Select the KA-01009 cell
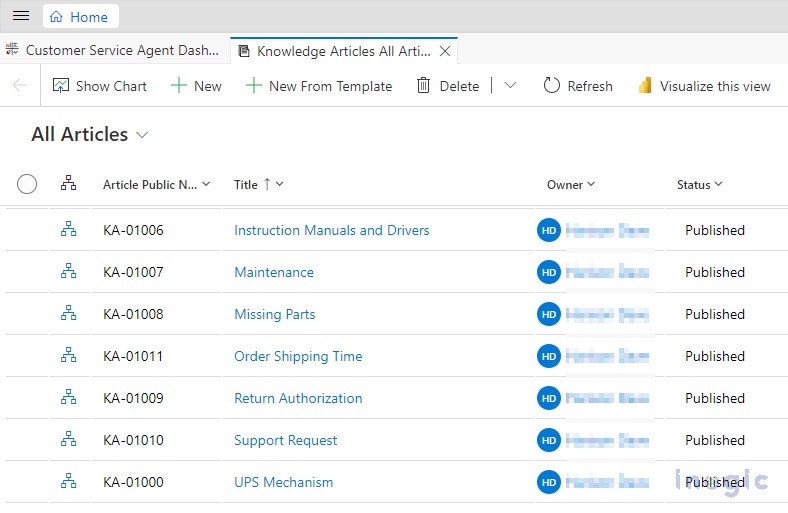This screenshot has width=788, height=513. coord(133,398)
